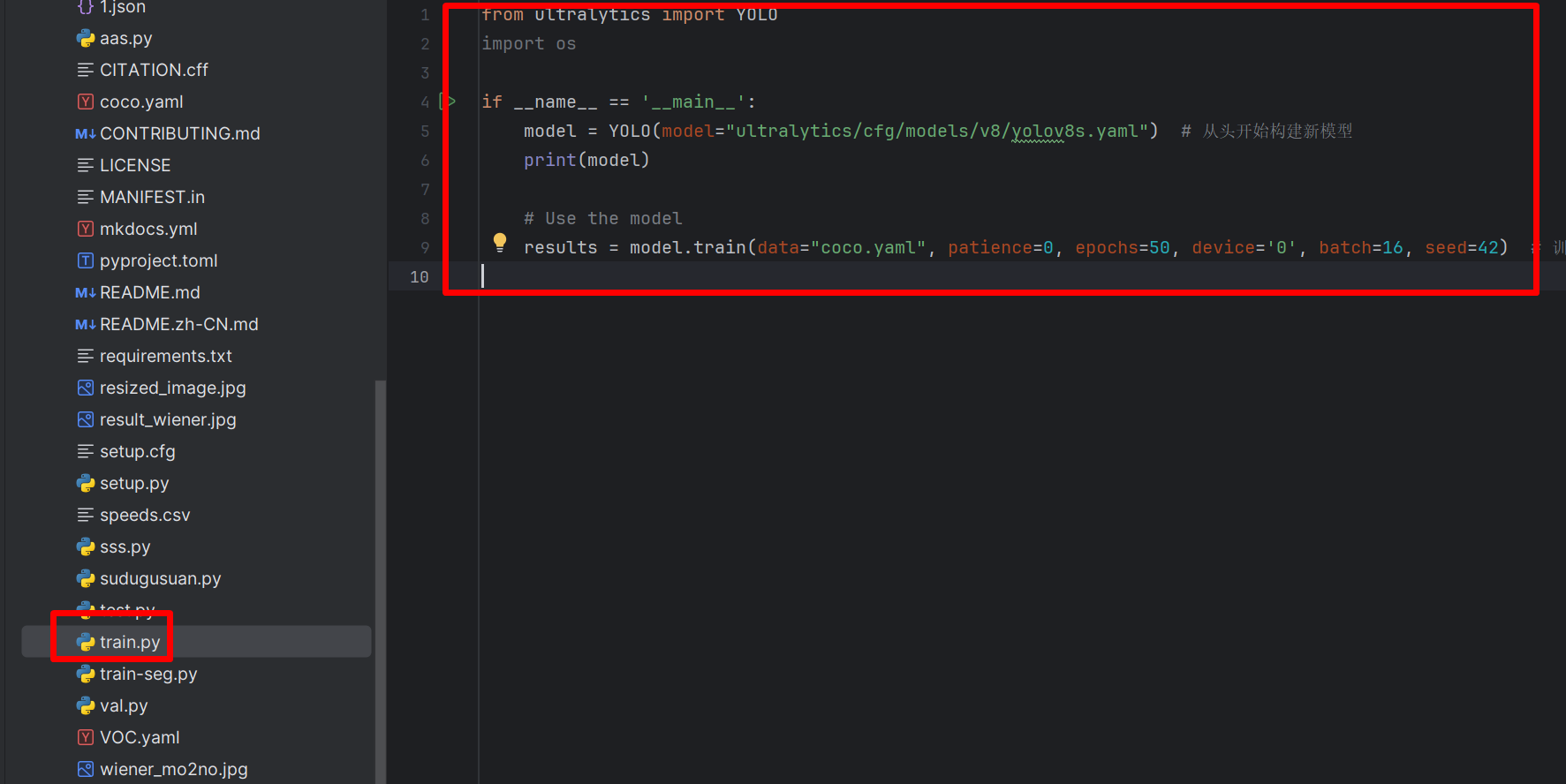Click the file icon beside MANIFEST.in

pyautogui.click(x=86, y=197)
